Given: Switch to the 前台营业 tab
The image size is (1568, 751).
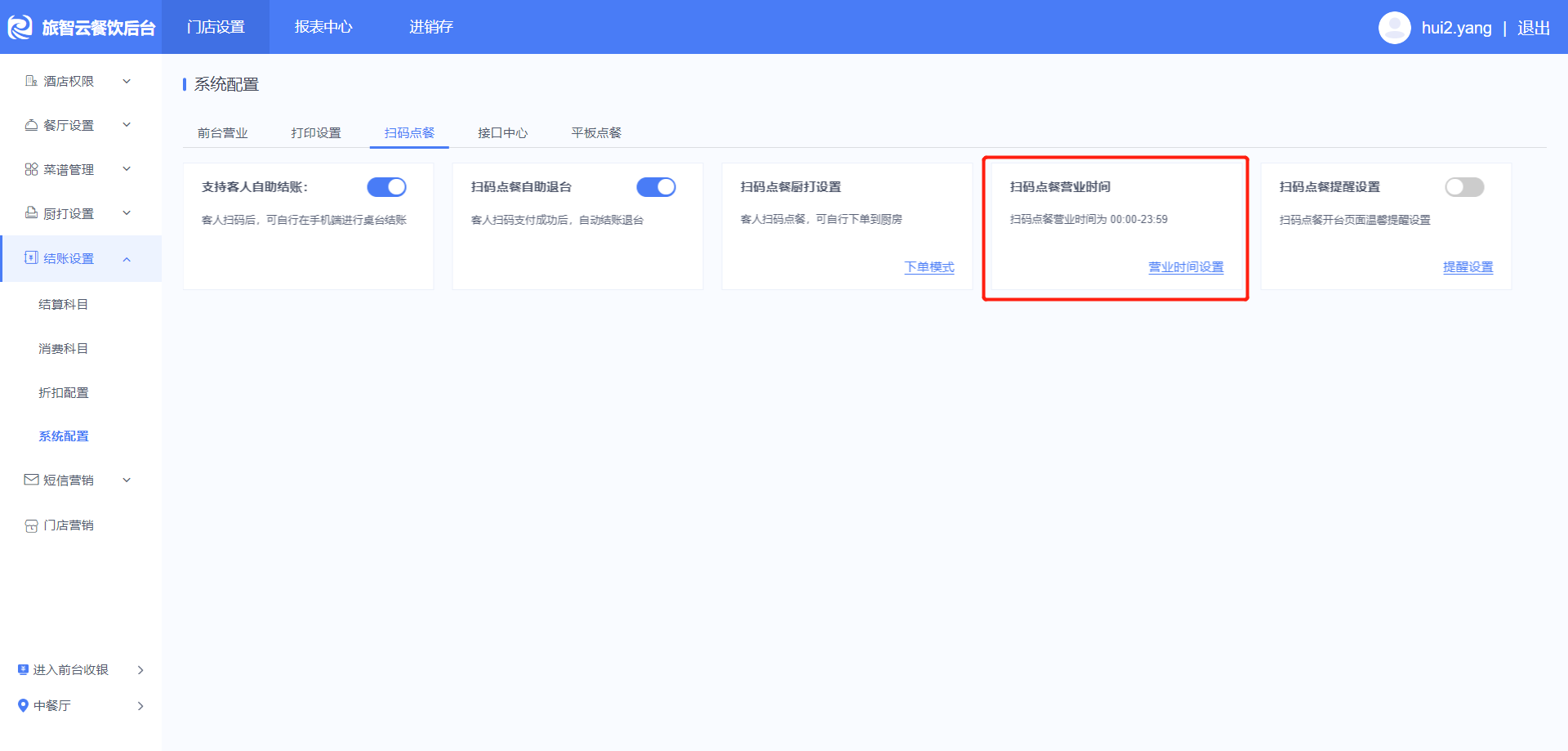Looking at the screenshot, I should pos(222,132).
